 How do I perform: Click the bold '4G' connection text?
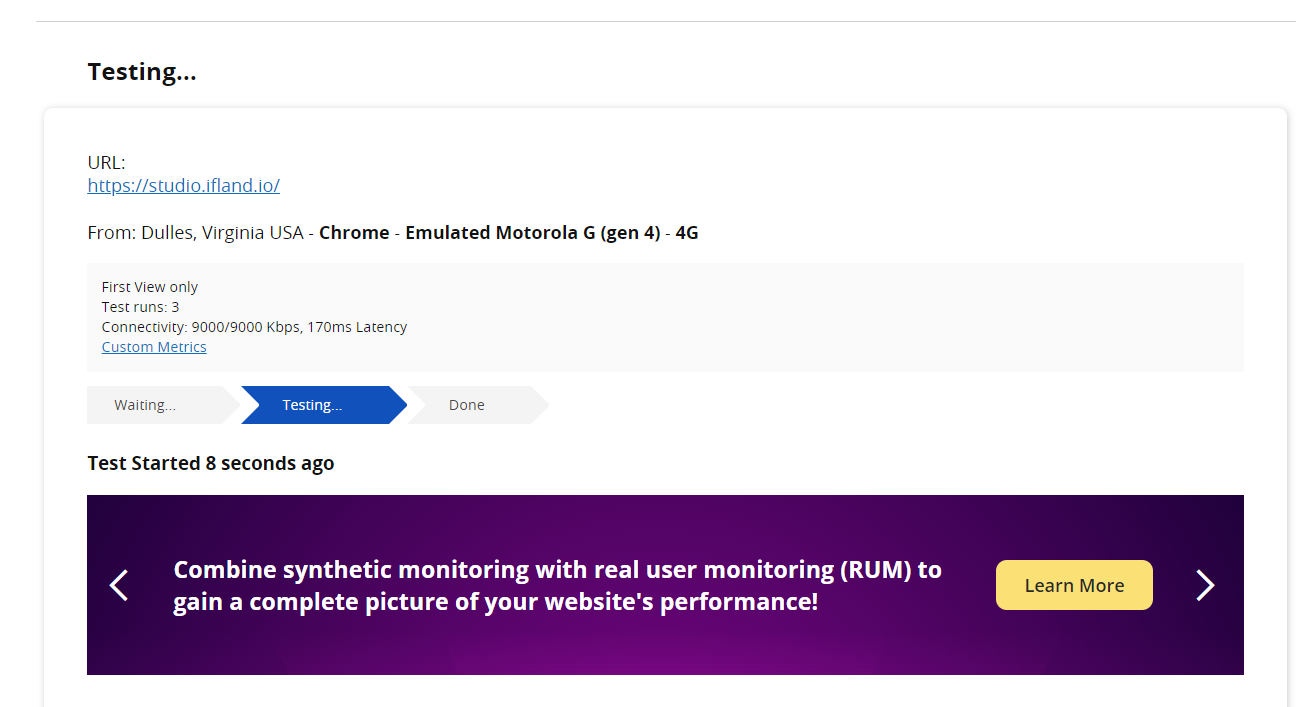(687, 233)
